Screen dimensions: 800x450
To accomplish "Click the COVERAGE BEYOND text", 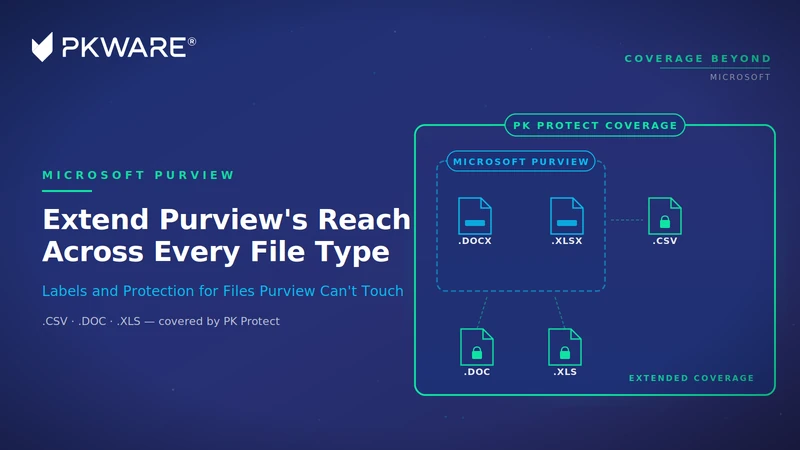I will [x=697, y=59].
